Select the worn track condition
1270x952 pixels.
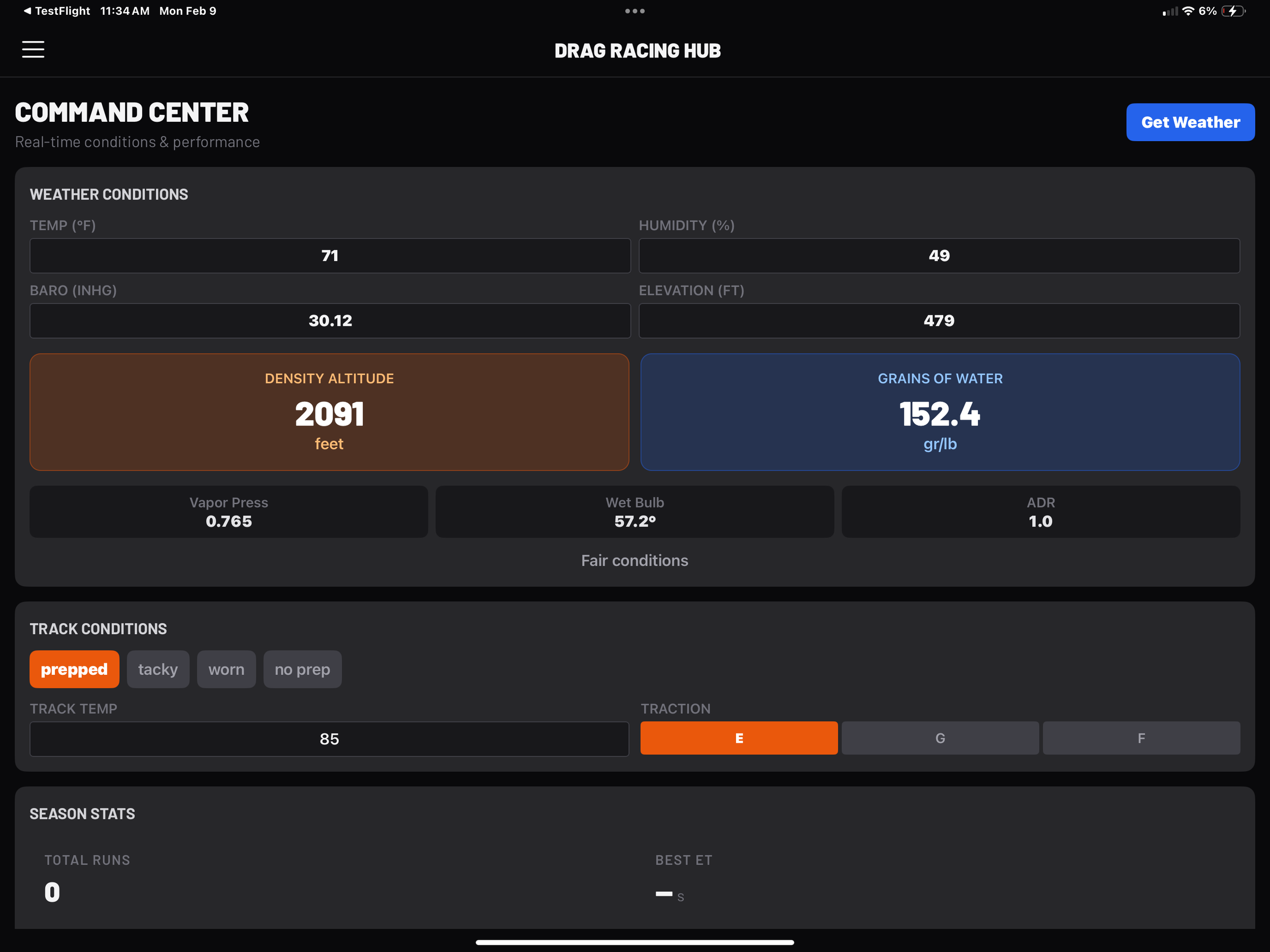[226, 669]
